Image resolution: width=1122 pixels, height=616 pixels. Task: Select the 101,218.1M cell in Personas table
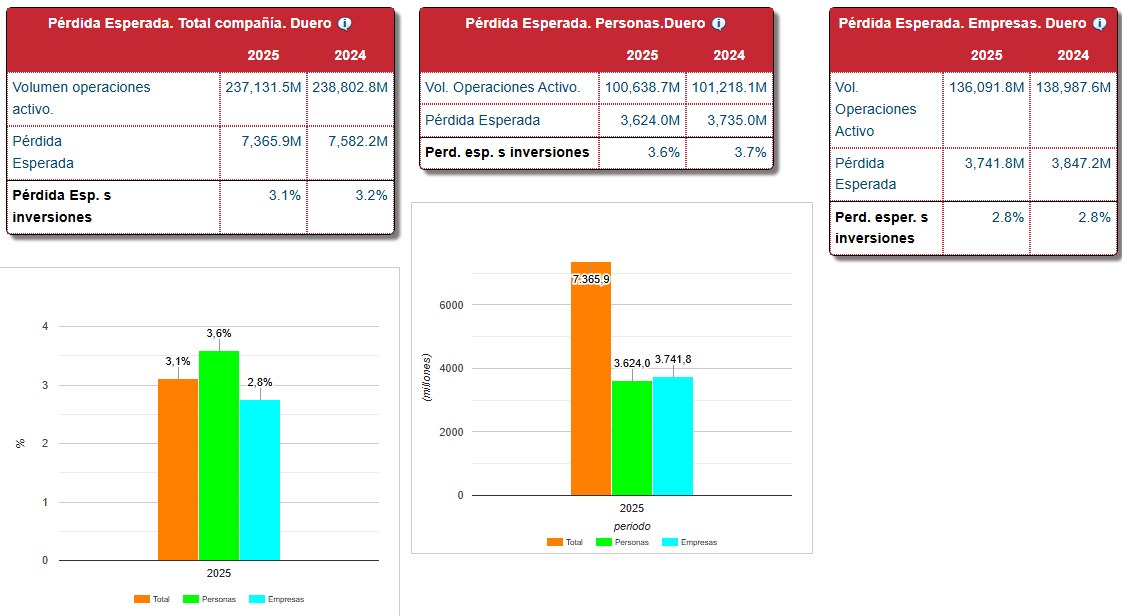point(729,88)
